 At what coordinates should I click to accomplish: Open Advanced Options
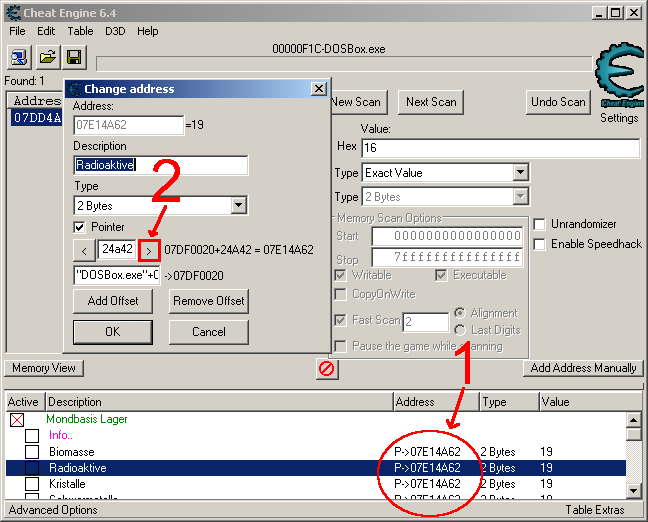(53, 510)
